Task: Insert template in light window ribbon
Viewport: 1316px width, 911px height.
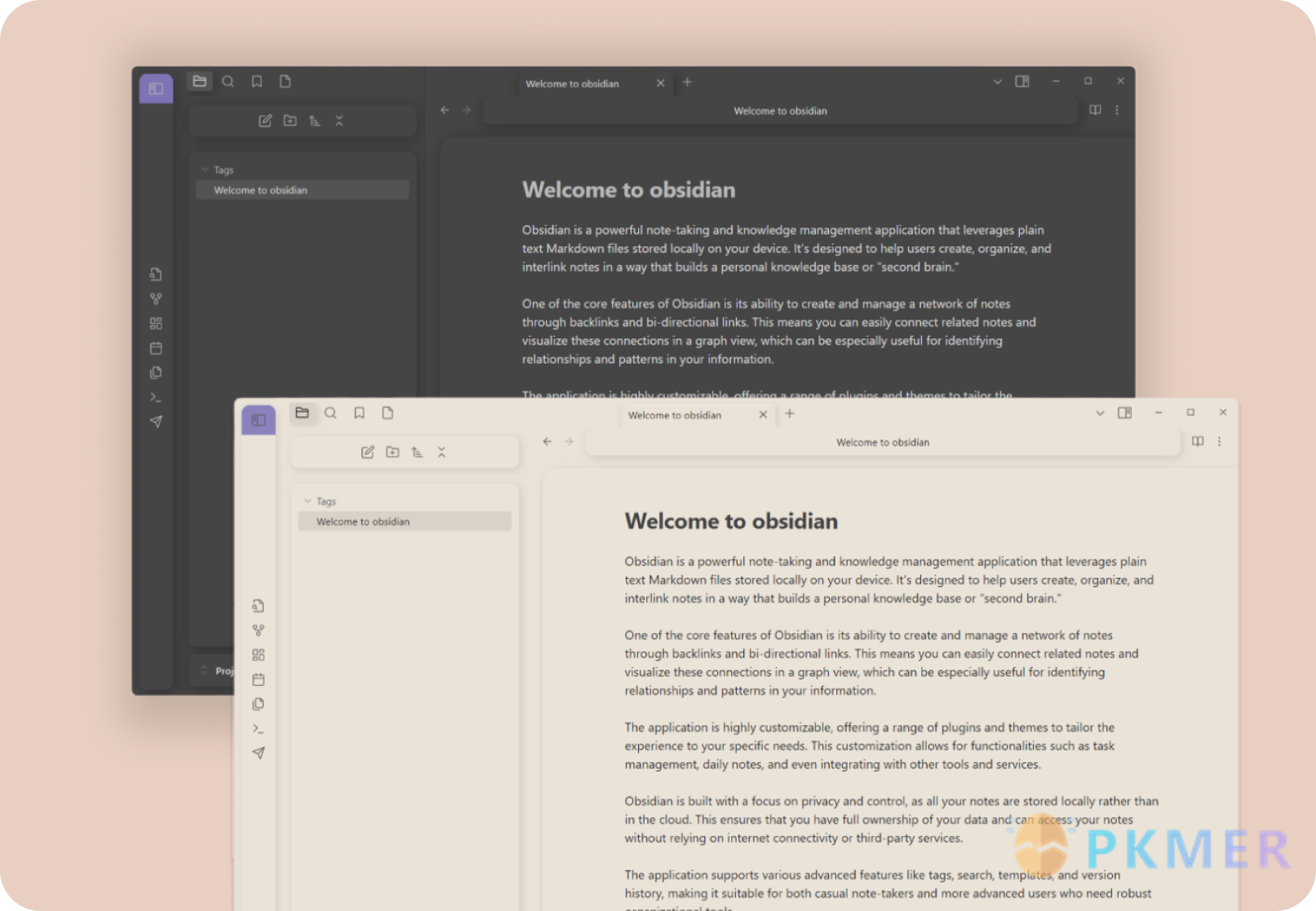Action: click(259, 704)
